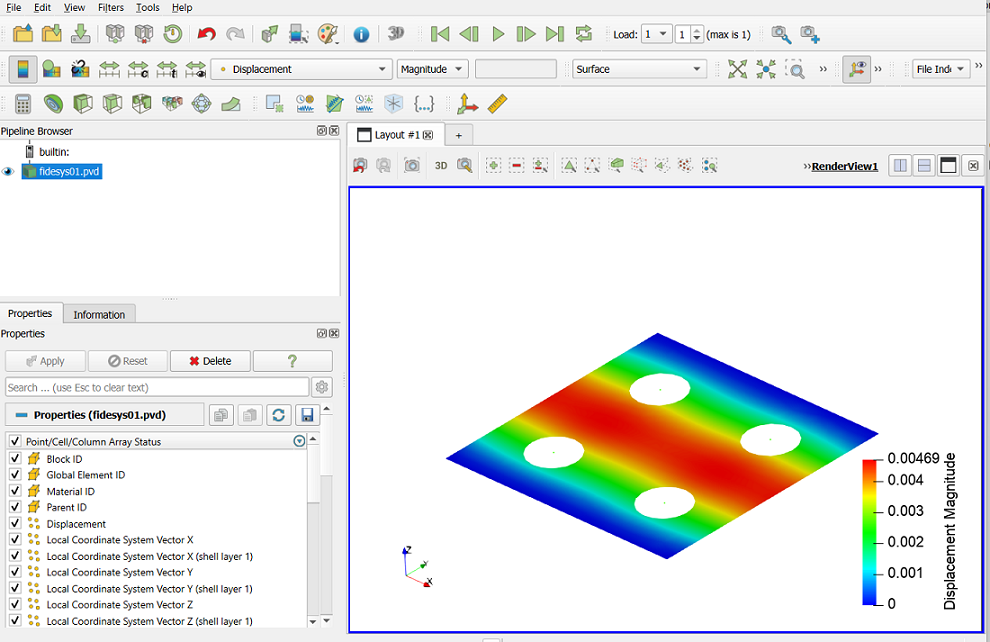Play the animation
This screenshot has width=990, height=642.
point(498,33)
